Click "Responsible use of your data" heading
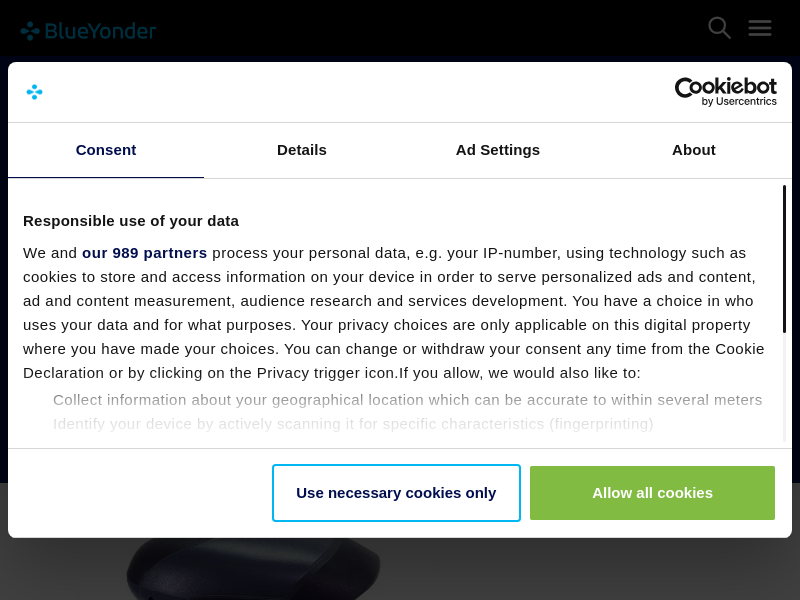The image size is (800, 600). coord(131,221)
